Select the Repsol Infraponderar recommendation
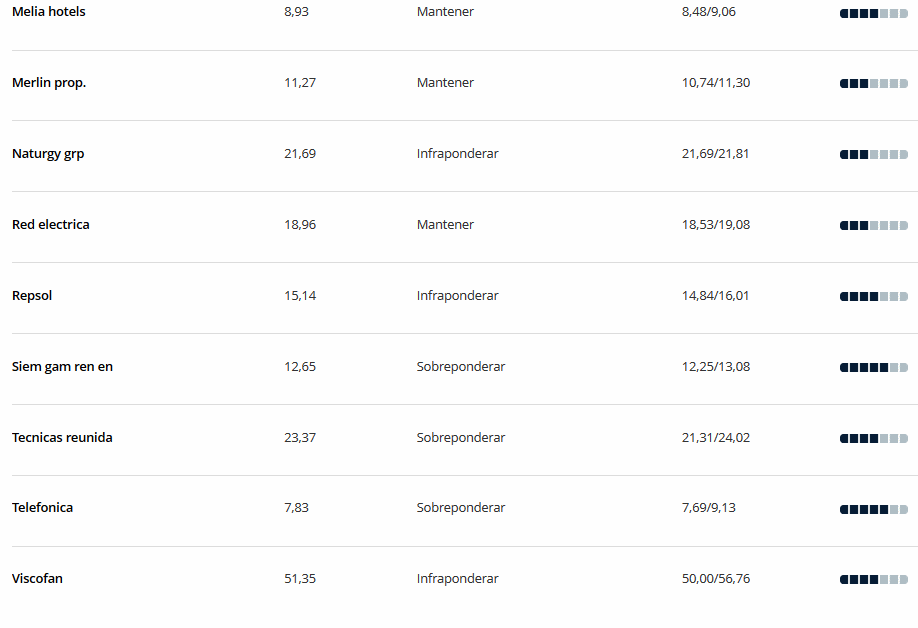 click(x=457, y=296)
